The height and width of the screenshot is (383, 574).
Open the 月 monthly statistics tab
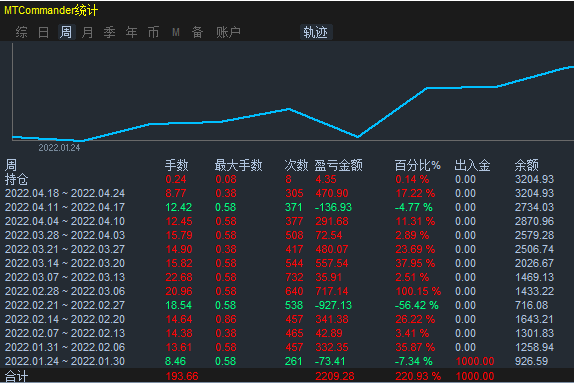[87, 32]
